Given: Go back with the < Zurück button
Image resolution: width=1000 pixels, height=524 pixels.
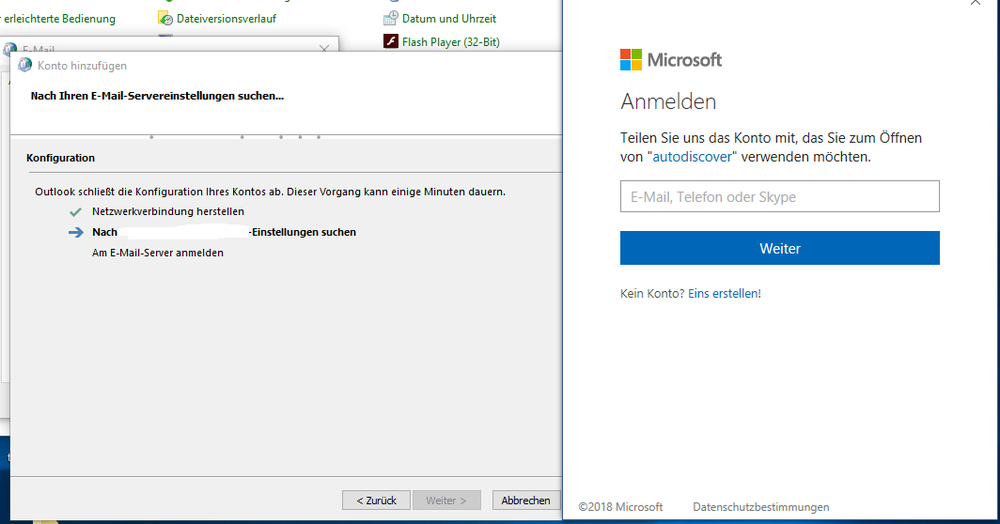Looking at the screenshot, I should tap(376, 500).
